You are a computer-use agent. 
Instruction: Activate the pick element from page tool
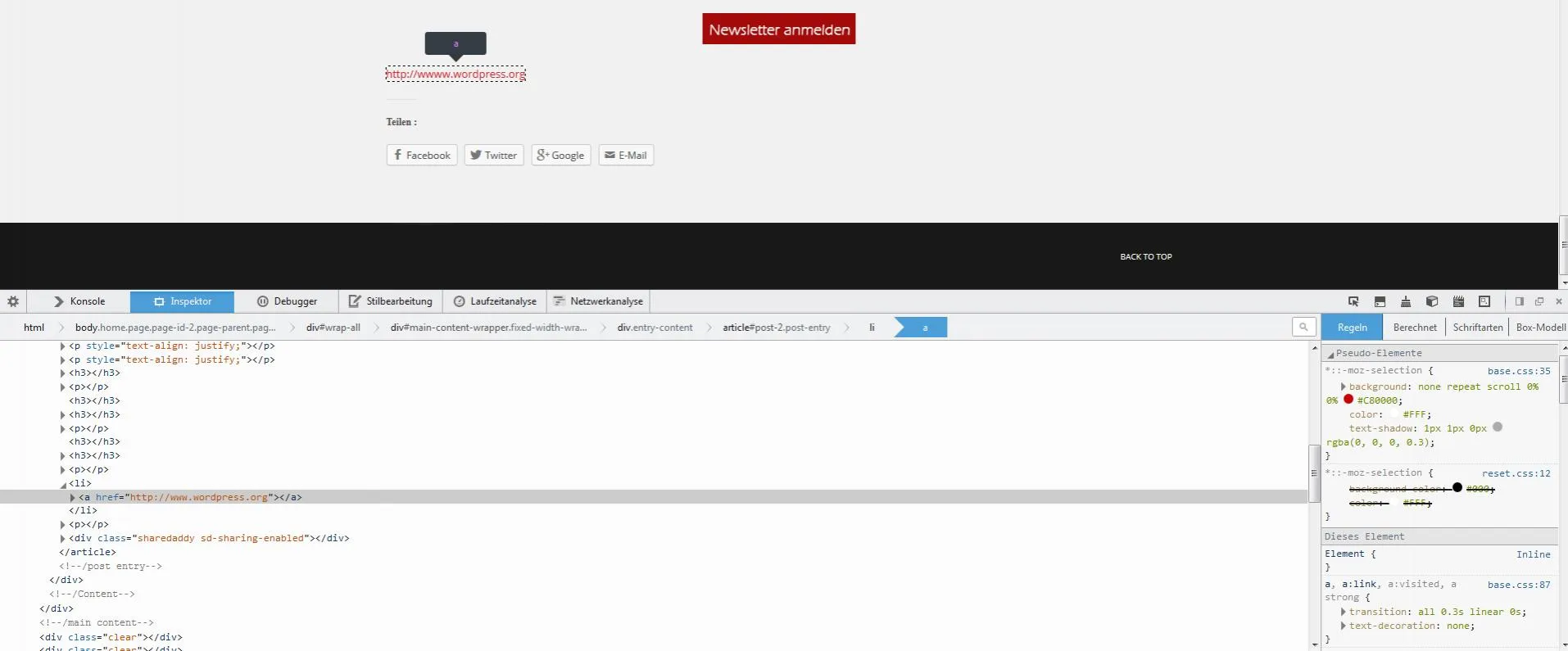point(1353,301)
